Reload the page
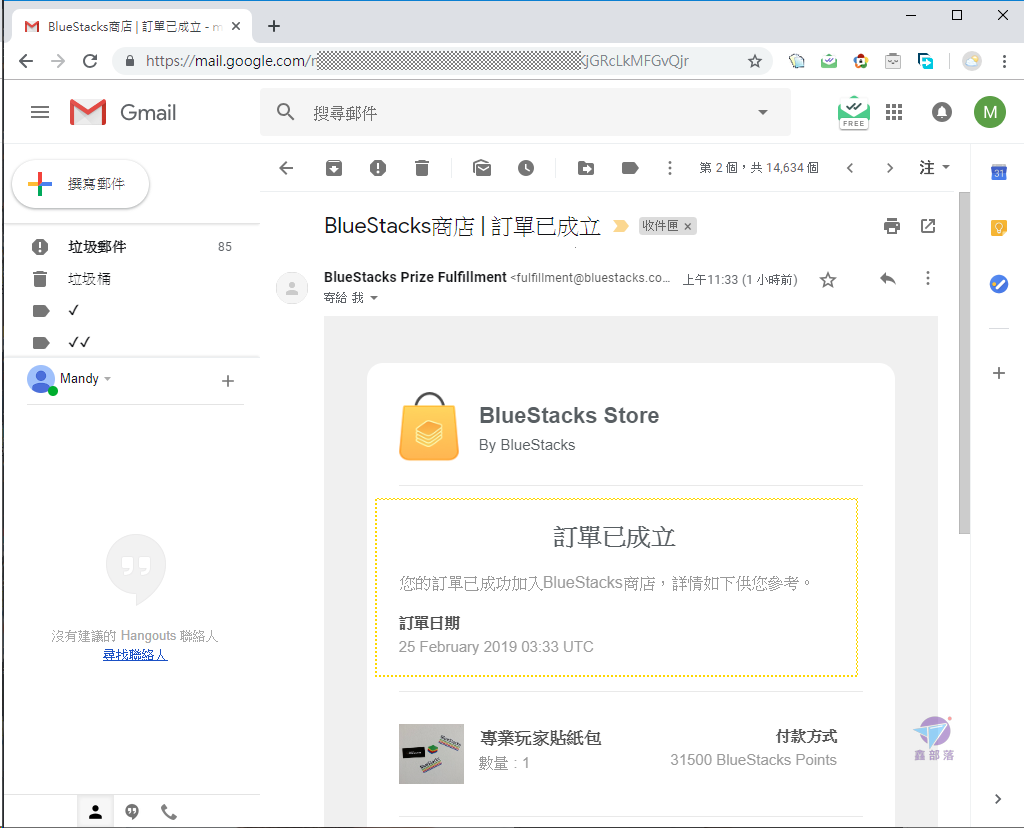The width and height of the screenshot is (1024, 828). pos(90,61)
